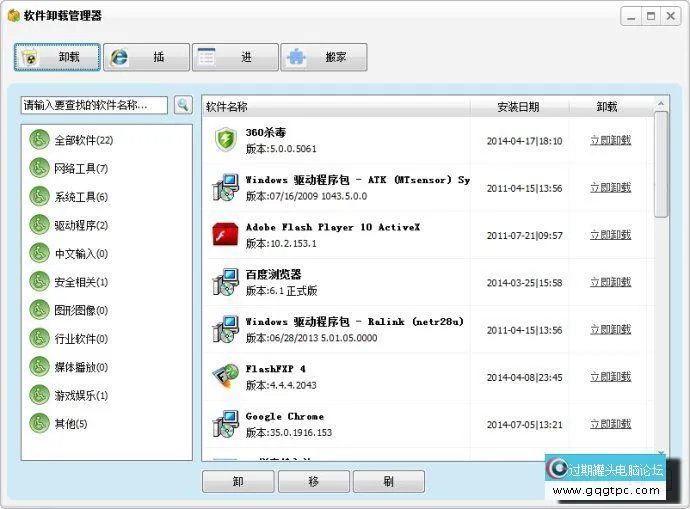Focus the software name search field
Image resolution: width=690 pixels, height=509 pixels.
94,105
